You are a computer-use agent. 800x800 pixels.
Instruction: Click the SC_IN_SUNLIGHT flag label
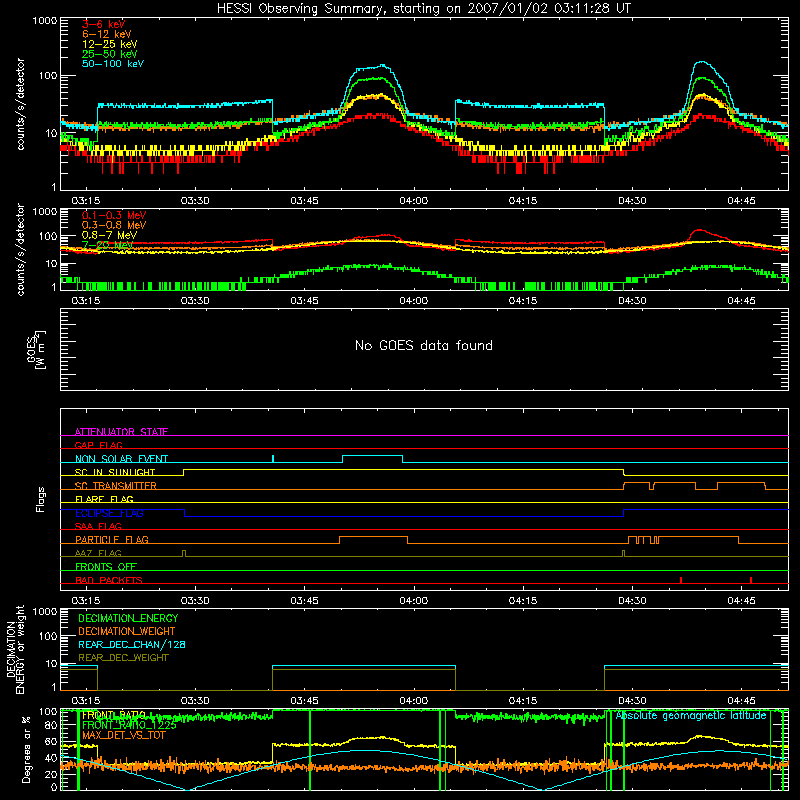[115, 472]
